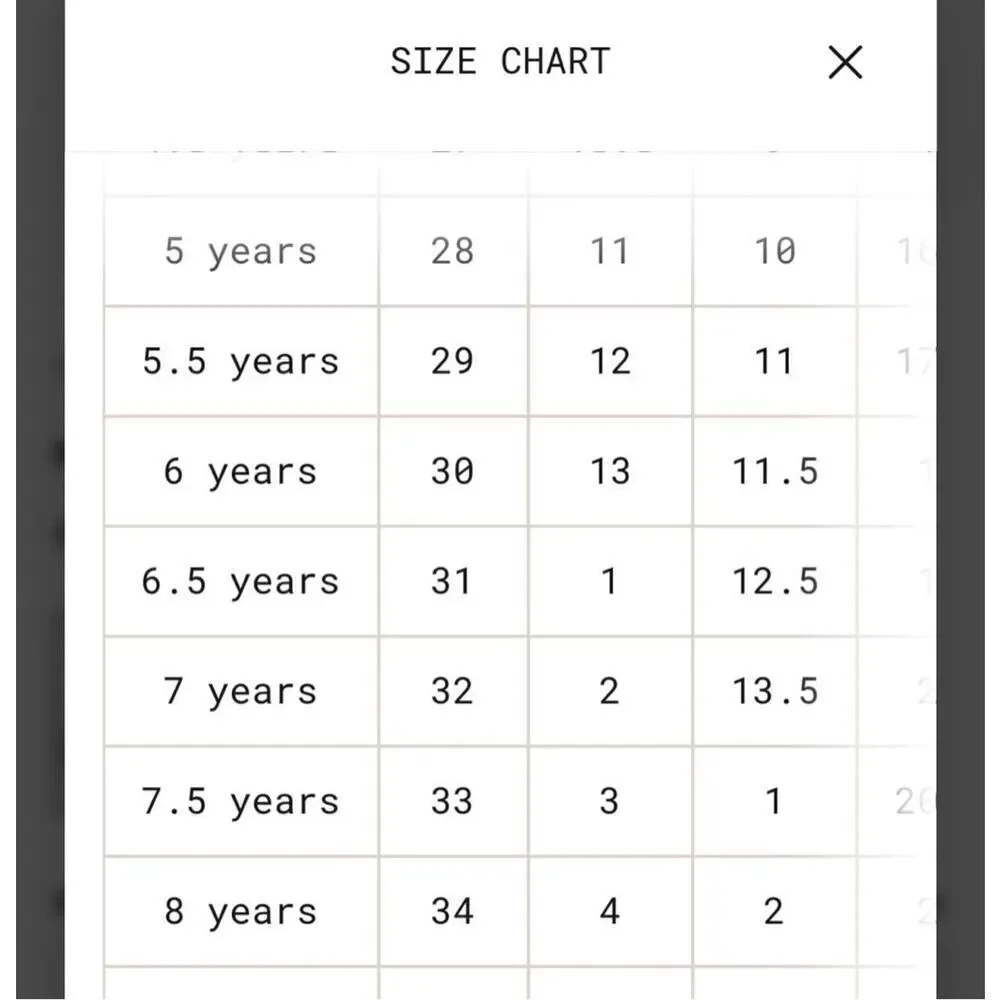The width and height of the screenshot is (1000, 1000).
Task: Select the size 31 cell
Action: tap(452, 582)
